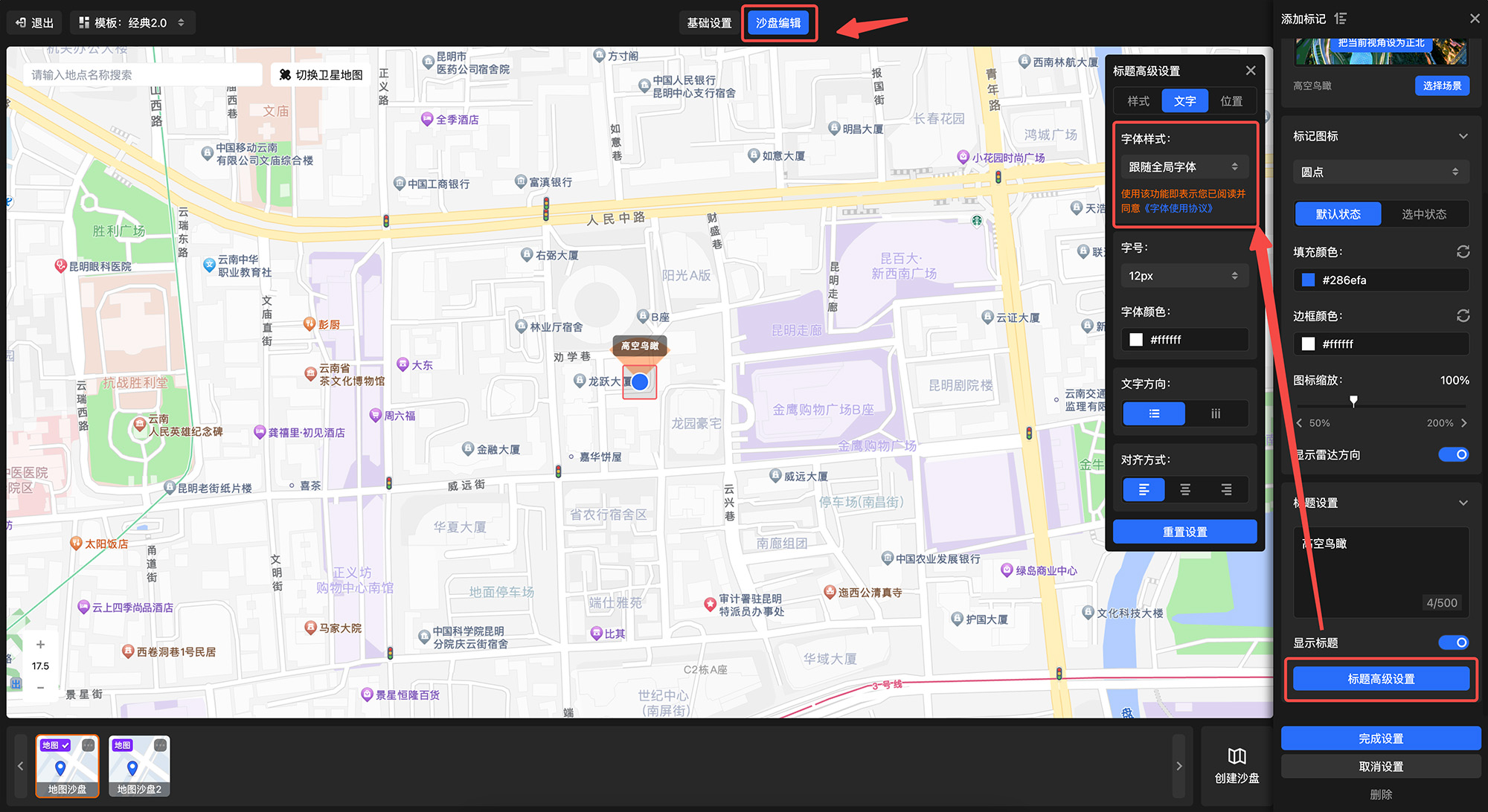Viewport: 1488px width, 812px height.
Task: Switch to satellite map view
Action: coord(321,75)
